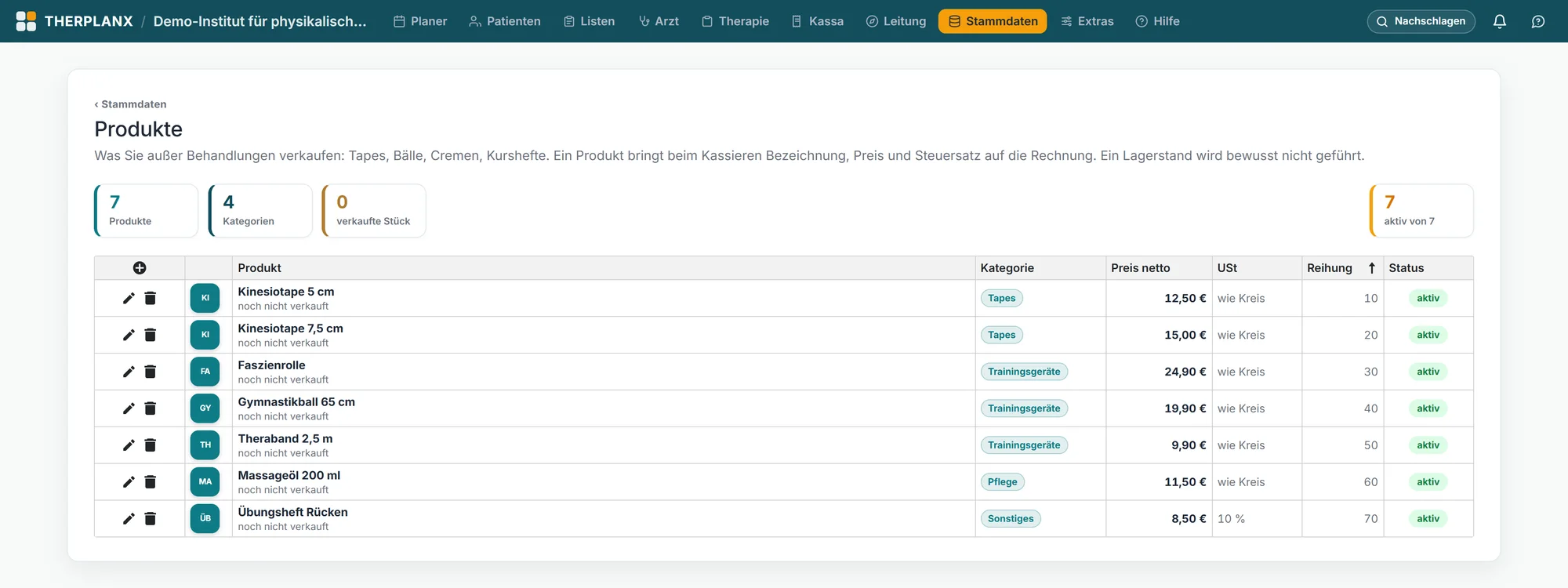Open the pencil editor for Faszienrolle
Screen dimensions: 1568x588
tap(129, 372)
